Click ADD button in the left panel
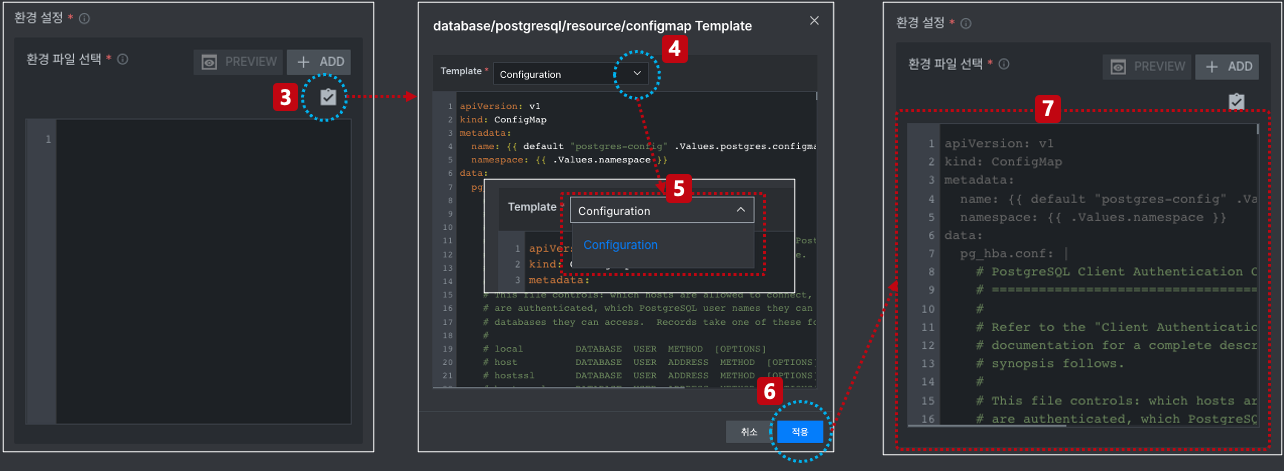This screenshot has height=471, width=1284. 319,62
